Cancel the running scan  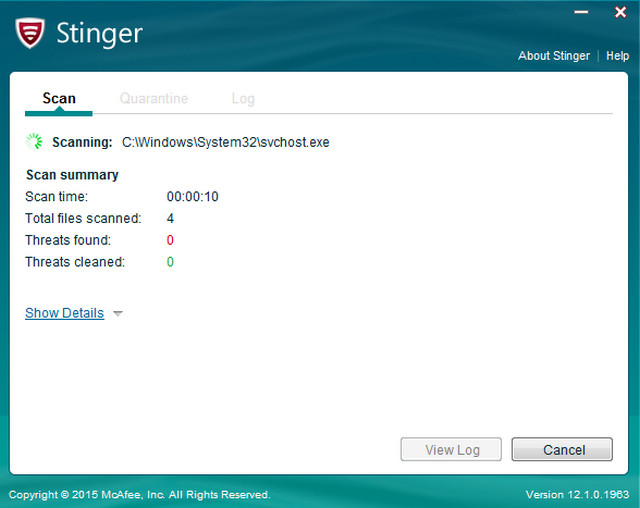[x=562, y=449]
